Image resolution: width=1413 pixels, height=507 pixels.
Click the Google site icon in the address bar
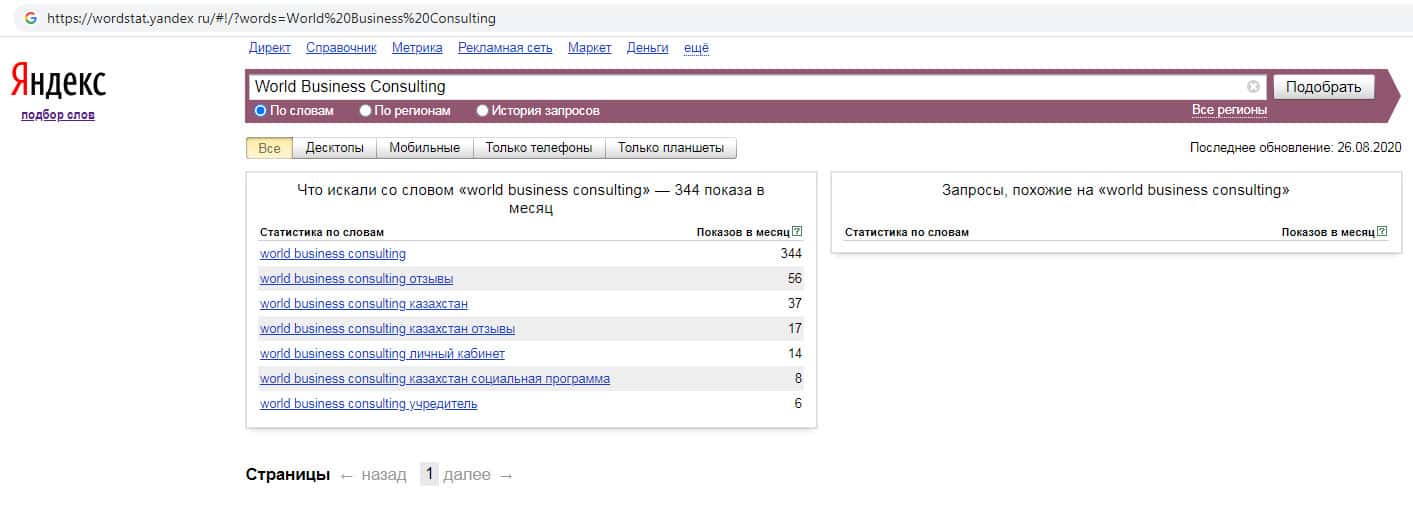[31, 18]
